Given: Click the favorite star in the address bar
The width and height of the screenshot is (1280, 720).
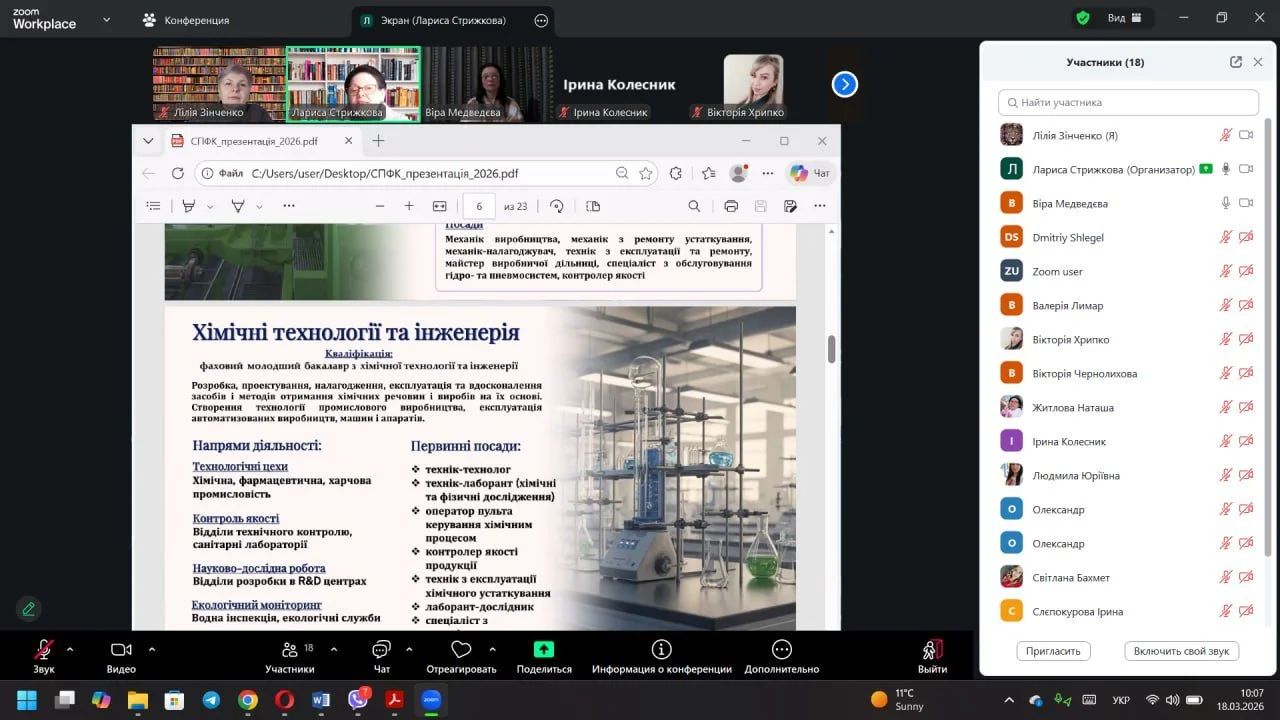Looking at the screenshot, I should (x=646, y=173).
